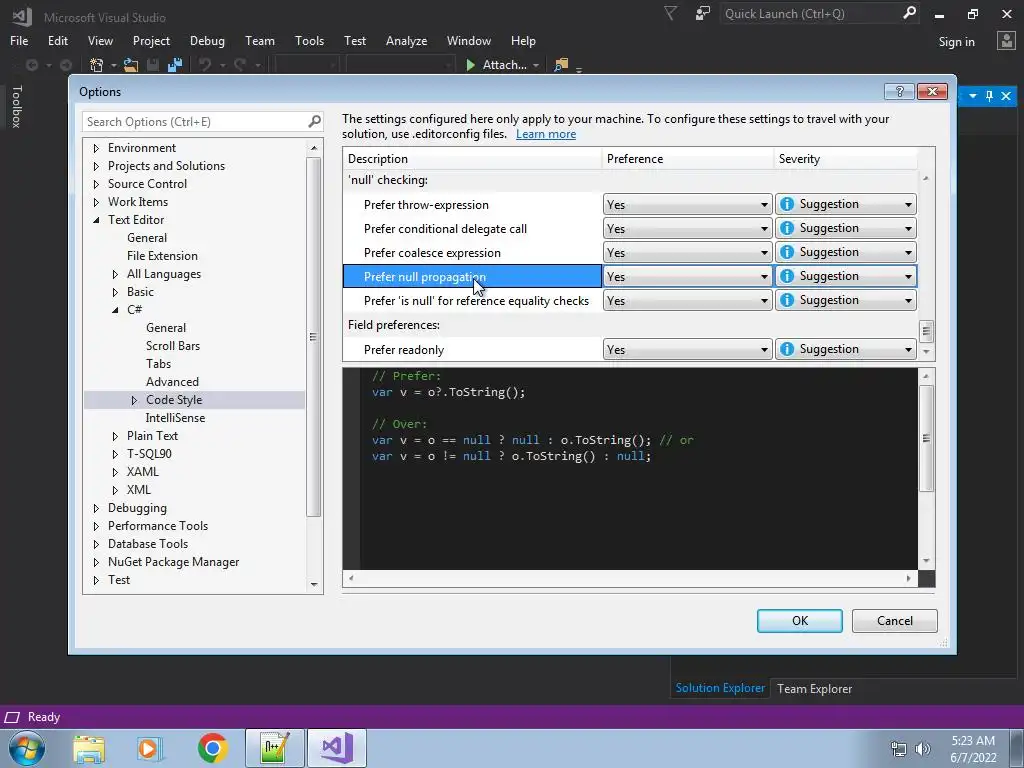
Task: Click the Redo toolbar icon
Action: [x=240, y=65]
